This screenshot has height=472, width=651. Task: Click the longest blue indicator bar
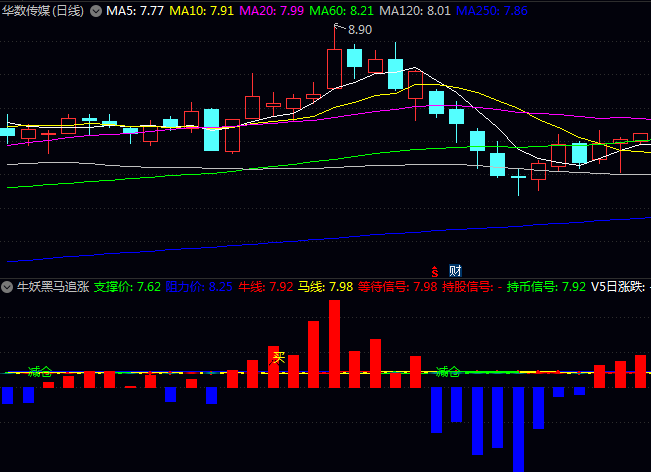click(519, 429)
